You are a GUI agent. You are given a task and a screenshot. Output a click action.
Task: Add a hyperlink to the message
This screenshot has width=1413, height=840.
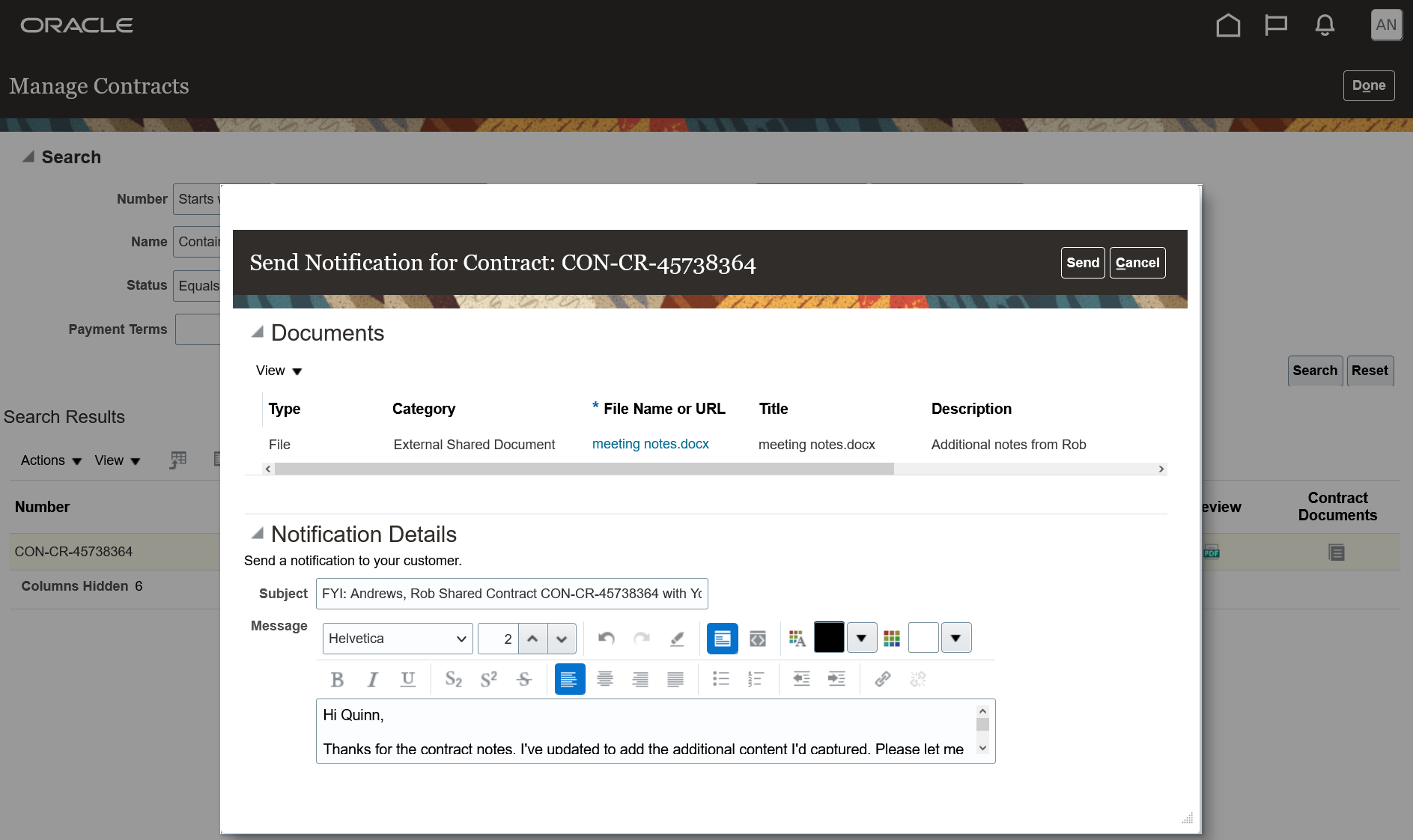click(x=883, y=679)
